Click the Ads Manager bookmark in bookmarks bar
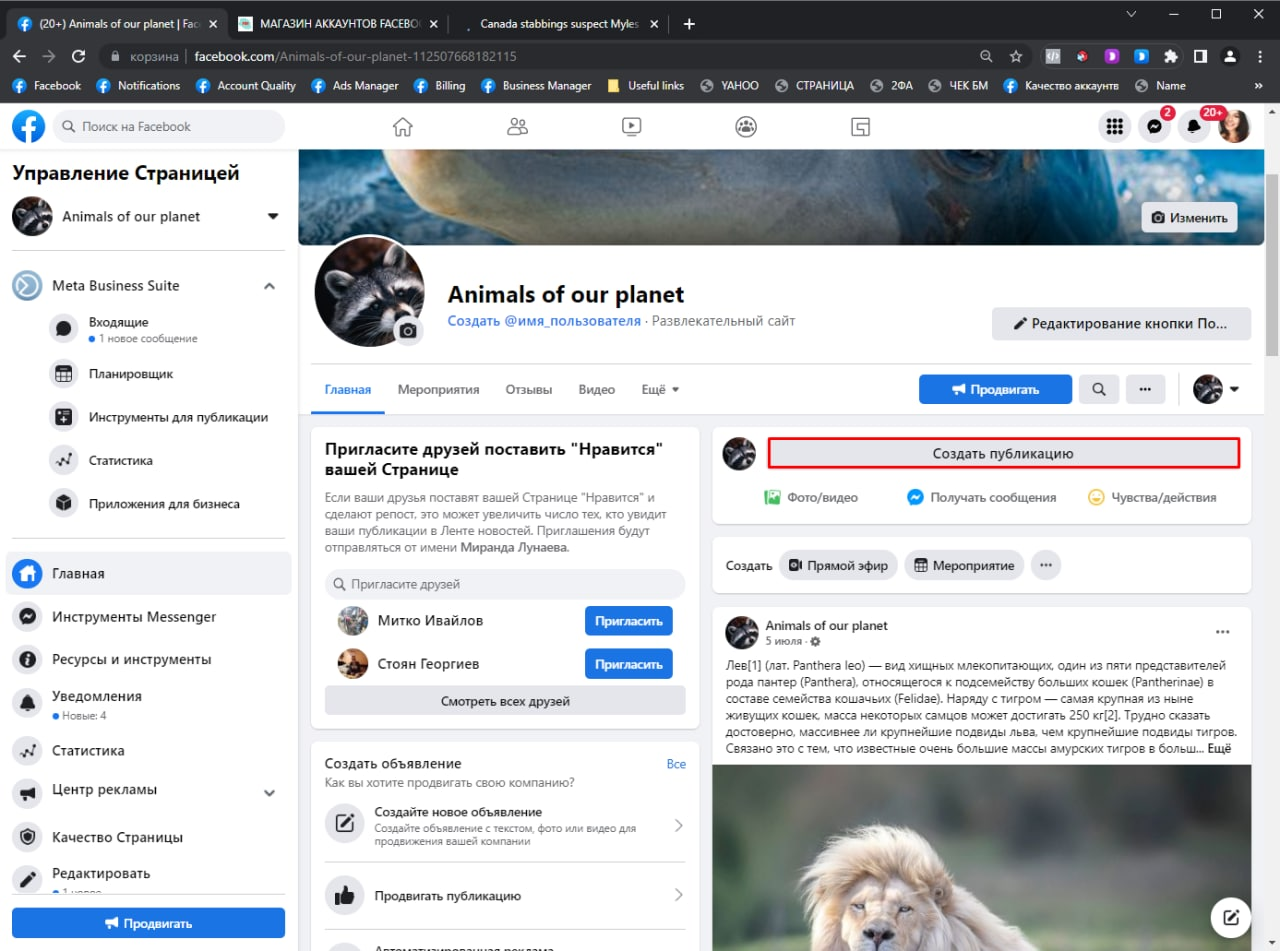The width and height of the screenshot is (1280, 951). click(354, 86)
